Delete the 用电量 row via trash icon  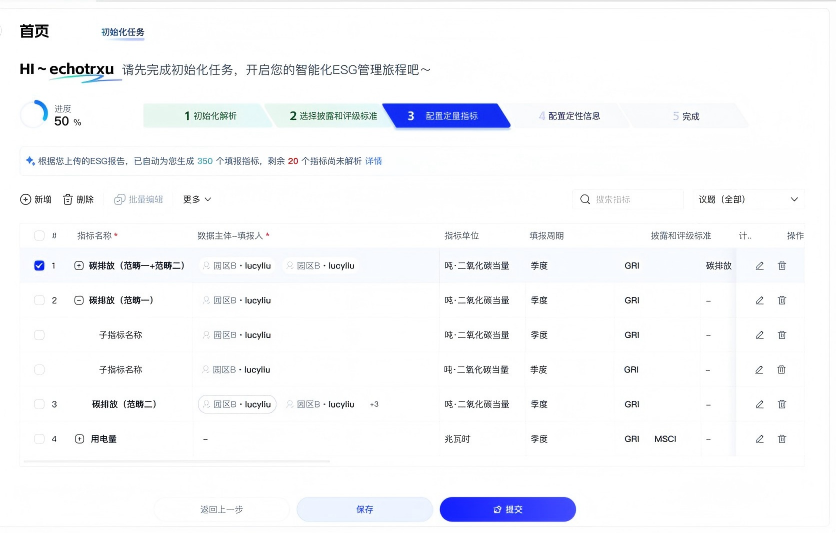[782, 439]
